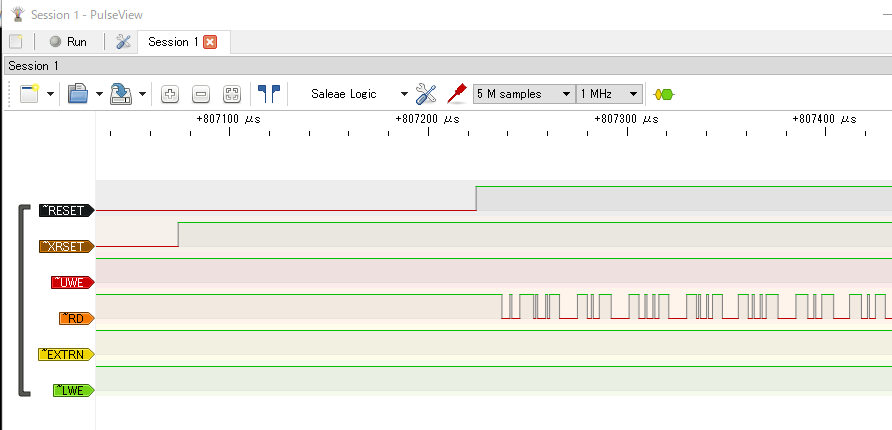Select the ~EXTRN channel label
This screenshot has height=430, width=892.
(x=66, y=354)
